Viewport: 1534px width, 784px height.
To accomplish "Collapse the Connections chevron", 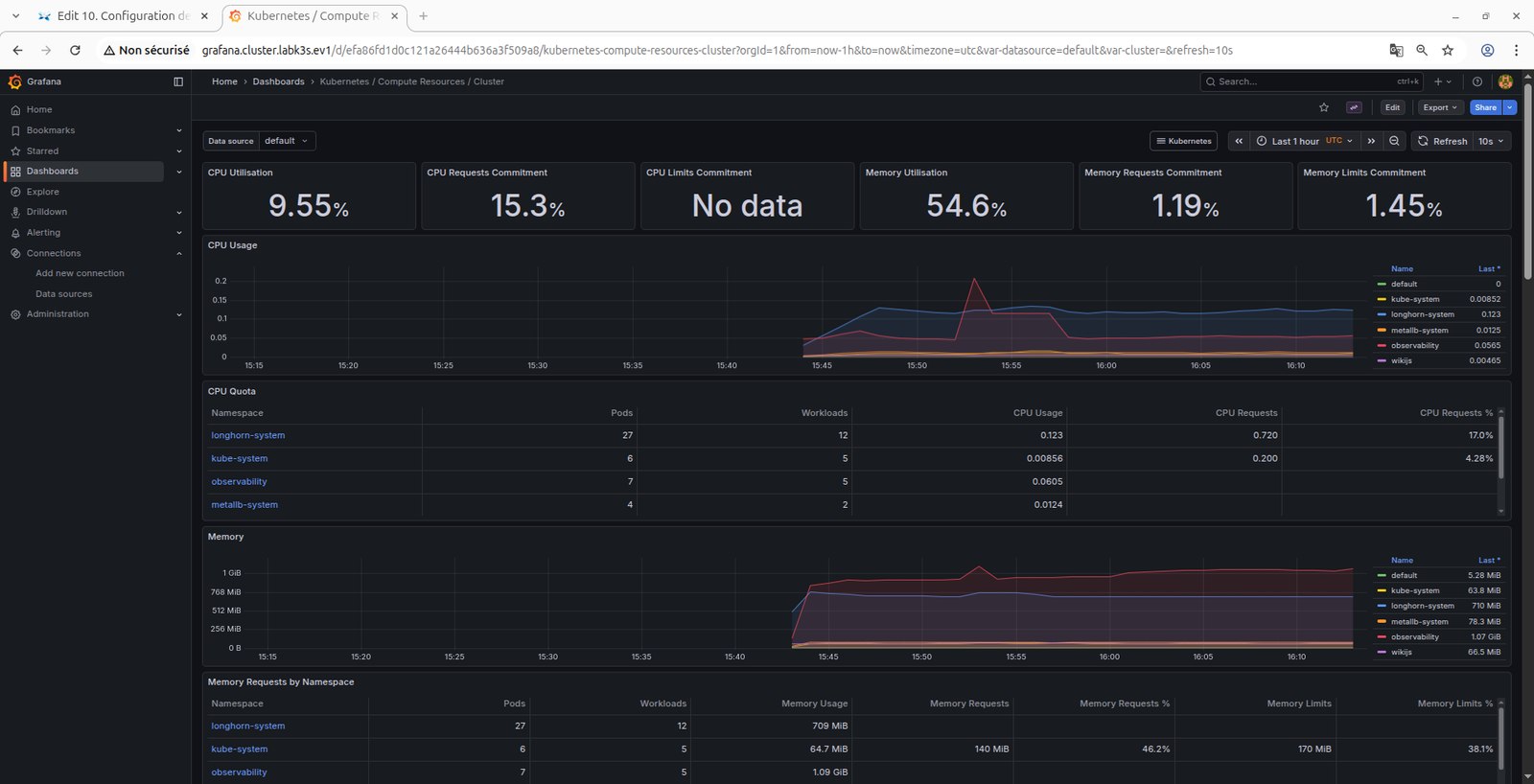I will (x=179, y=253).
